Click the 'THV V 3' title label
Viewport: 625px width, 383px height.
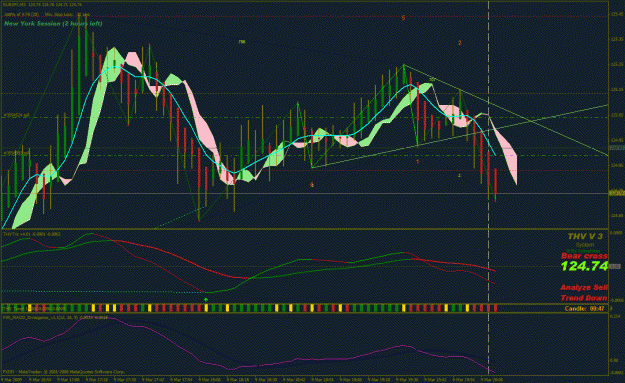(x=585, y=236)
